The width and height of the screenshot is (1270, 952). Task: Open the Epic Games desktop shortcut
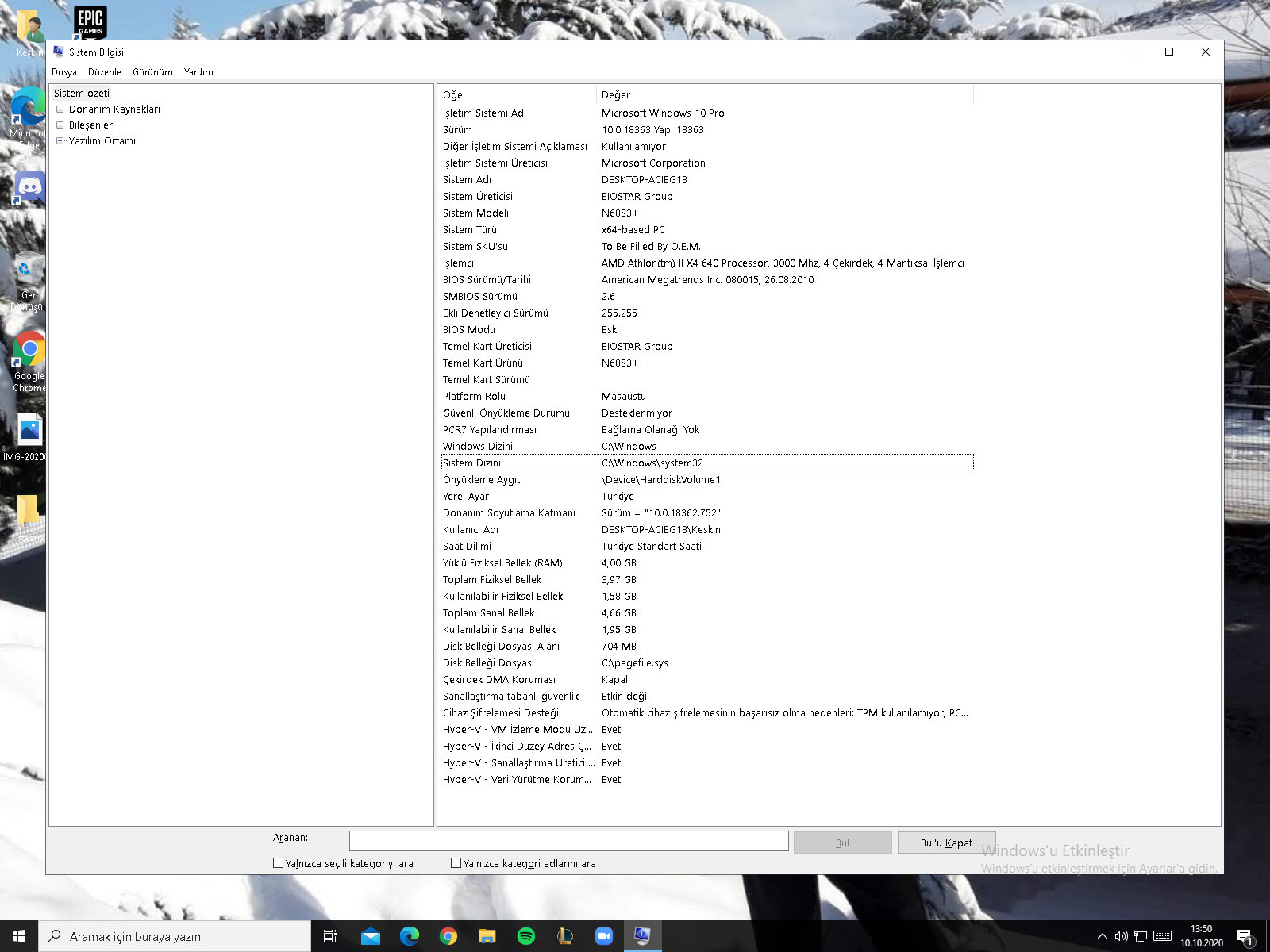click(x=90, y=21)
